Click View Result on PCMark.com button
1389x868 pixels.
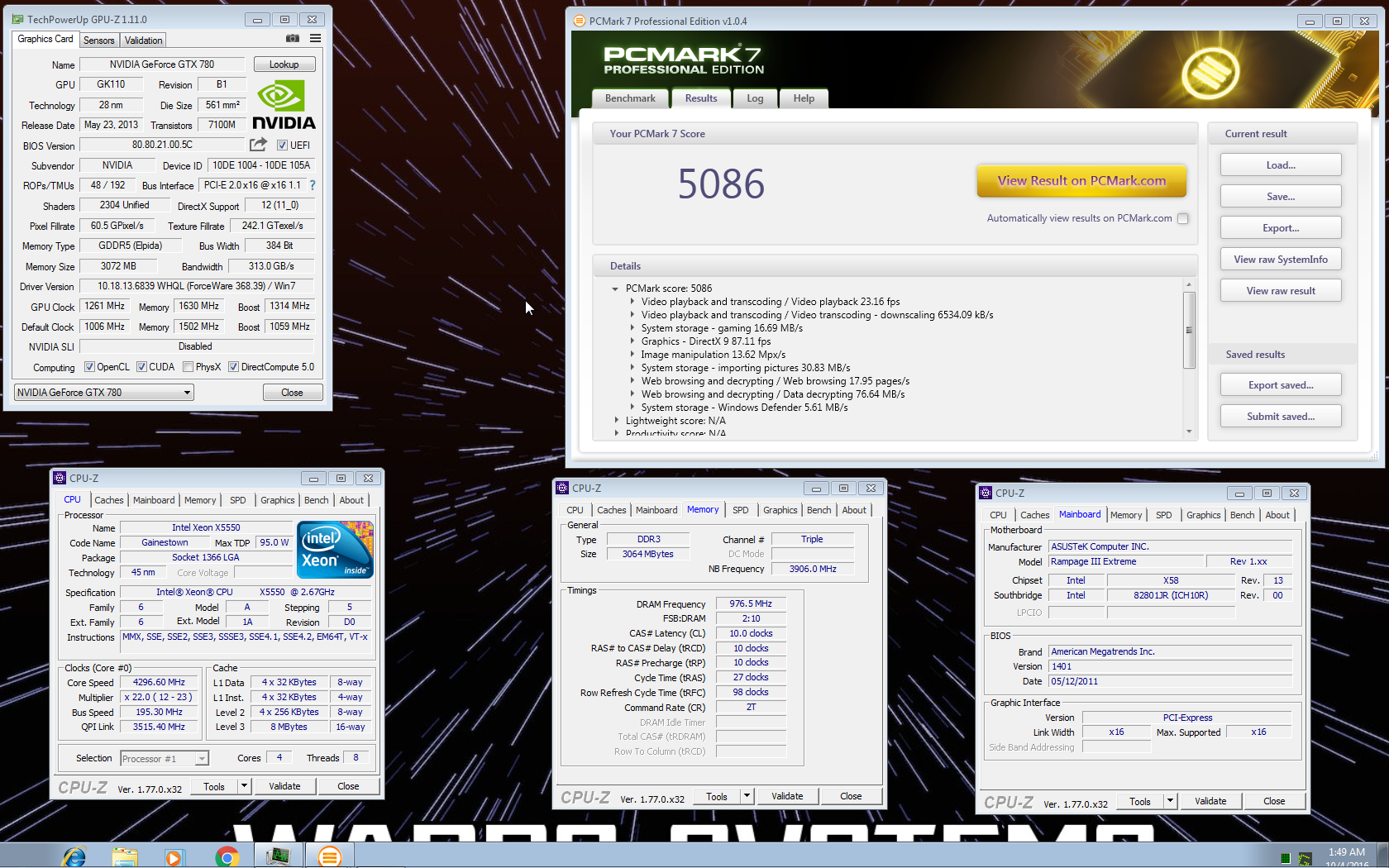click(x=1081, y=181)
